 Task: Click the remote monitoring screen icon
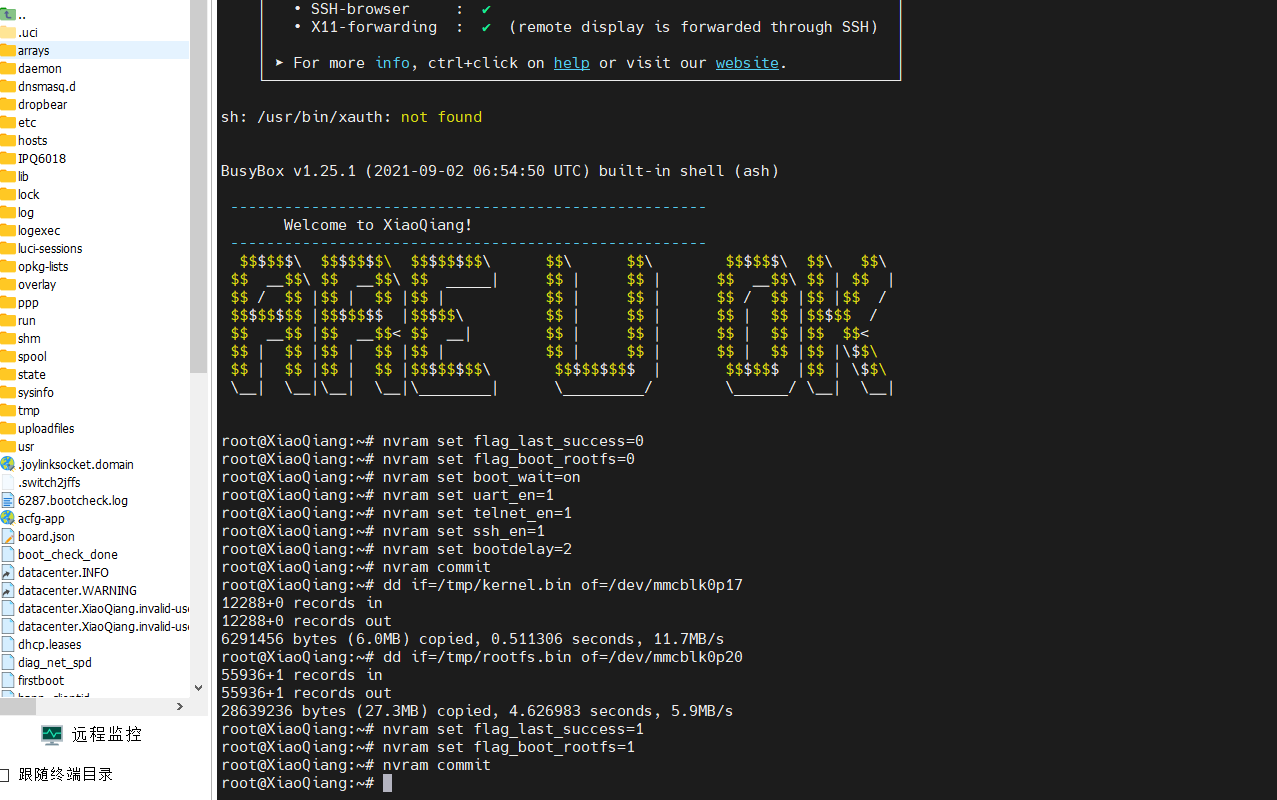pos(52,735)
